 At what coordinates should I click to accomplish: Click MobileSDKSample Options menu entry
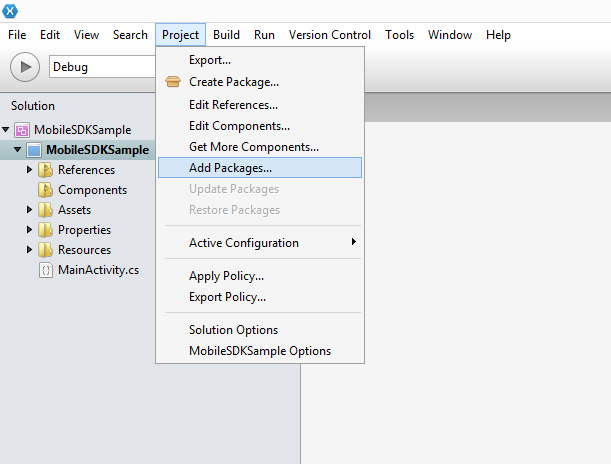[259, 351]
